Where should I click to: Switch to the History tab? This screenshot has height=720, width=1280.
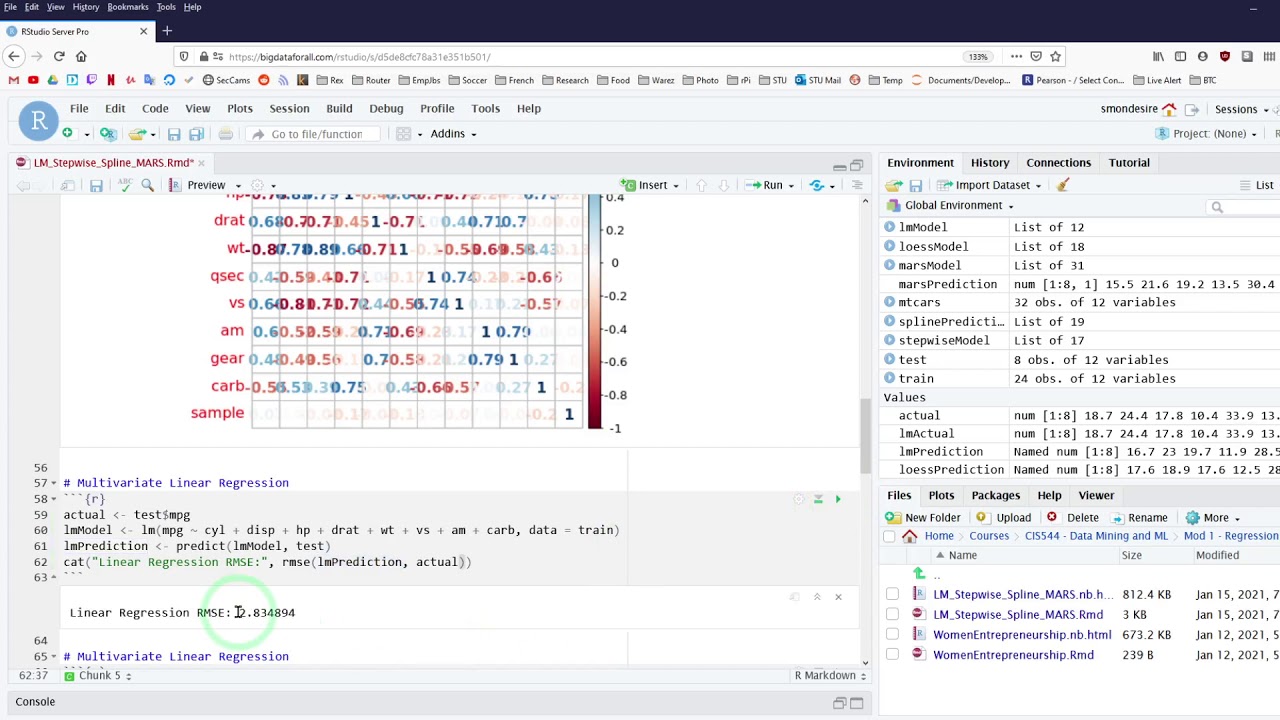coord(990,162)
